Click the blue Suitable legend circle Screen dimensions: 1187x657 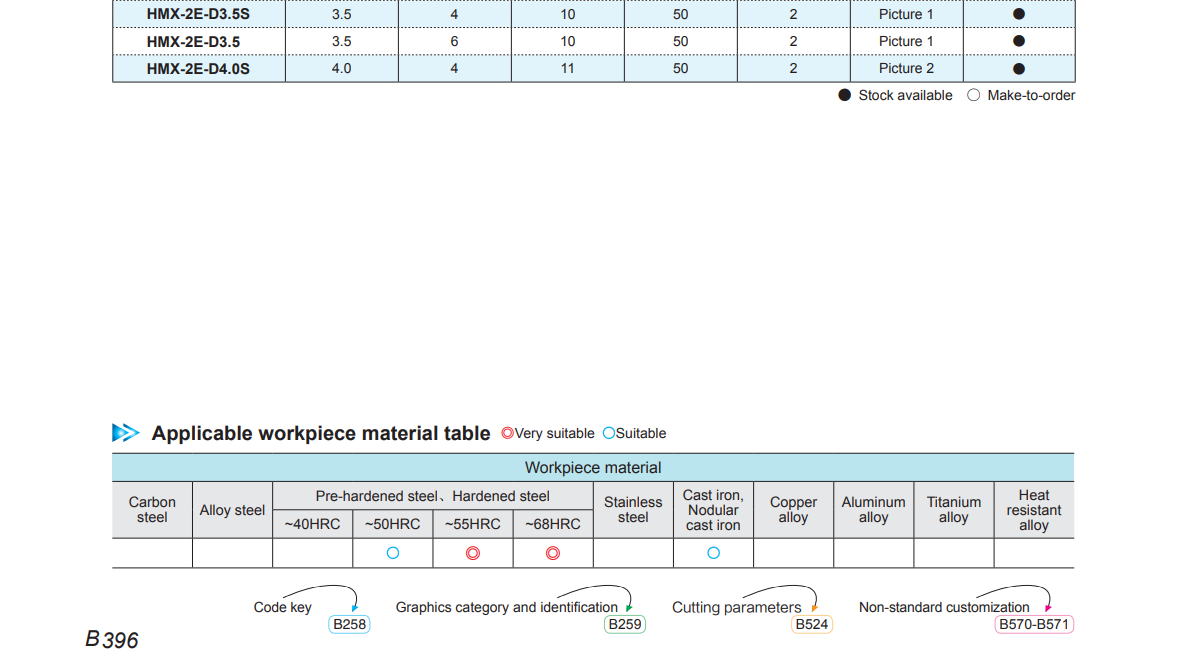pyautogui.click(x=608, y=434)
